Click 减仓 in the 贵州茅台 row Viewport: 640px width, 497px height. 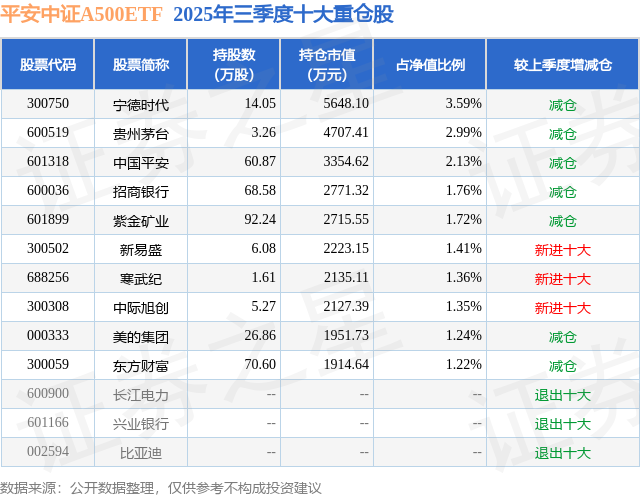click(x=563, y=134)
